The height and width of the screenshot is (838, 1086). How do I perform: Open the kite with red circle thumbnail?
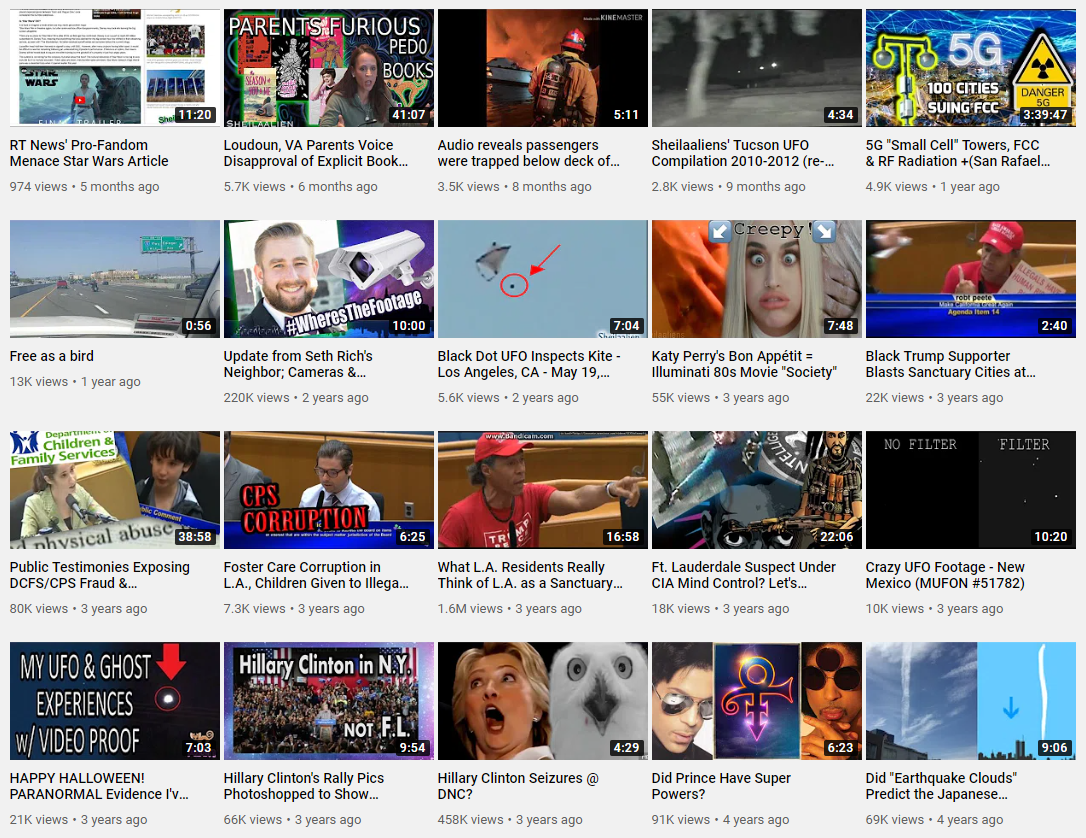543,279
